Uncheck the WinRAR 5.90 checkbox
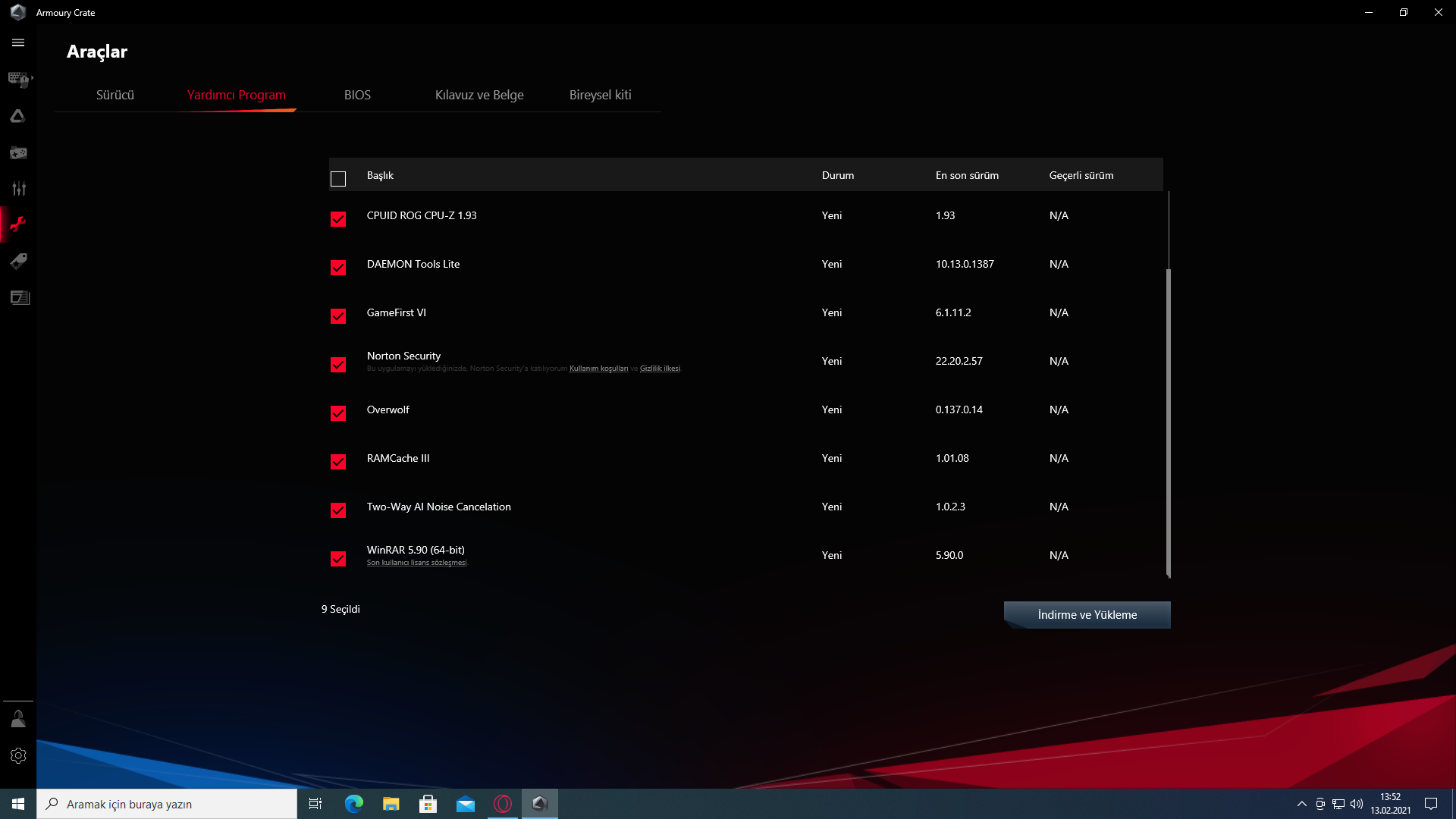 338,559
